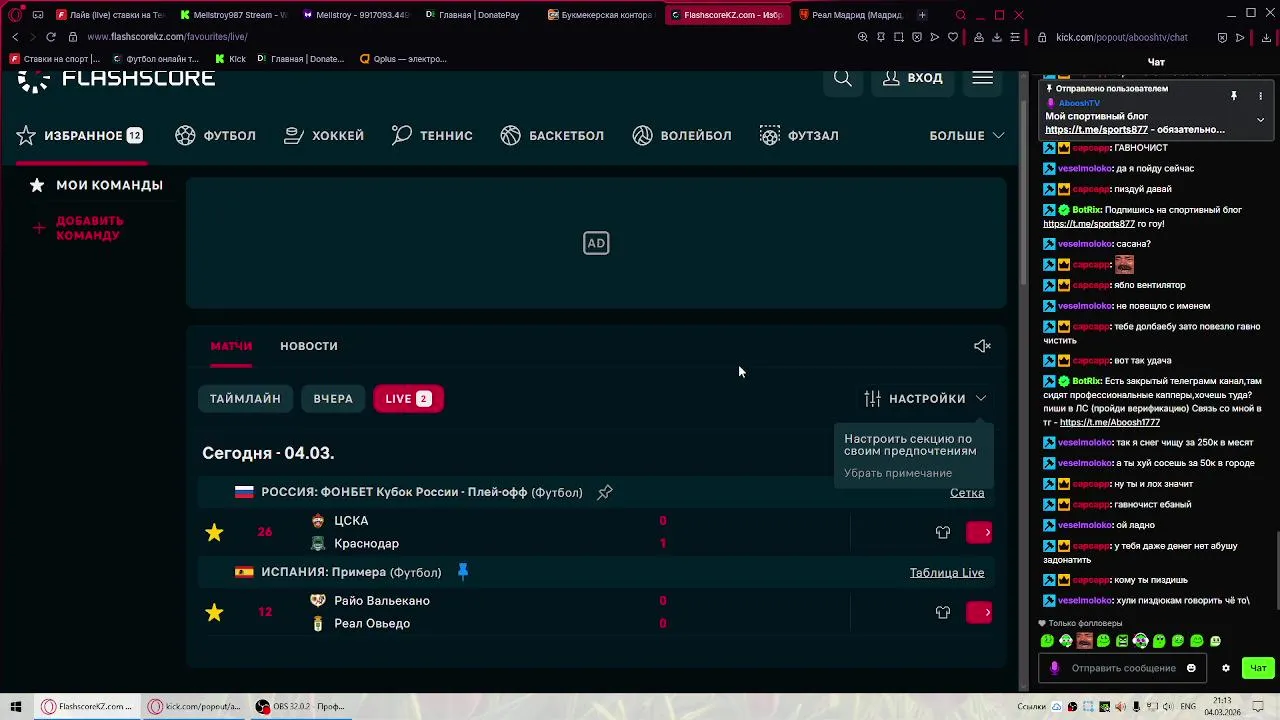Go back in browser history

coord(15,37)
